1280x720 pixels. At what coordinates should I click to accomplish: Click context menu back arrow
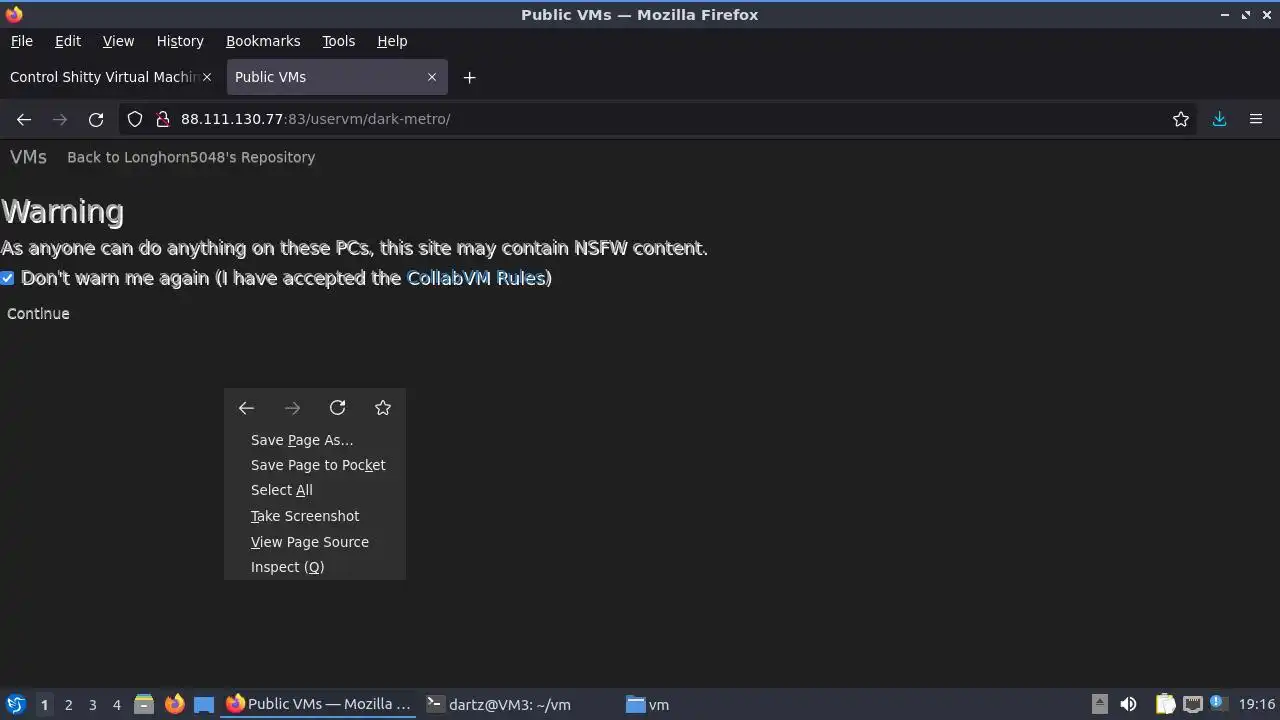(246, 408)
